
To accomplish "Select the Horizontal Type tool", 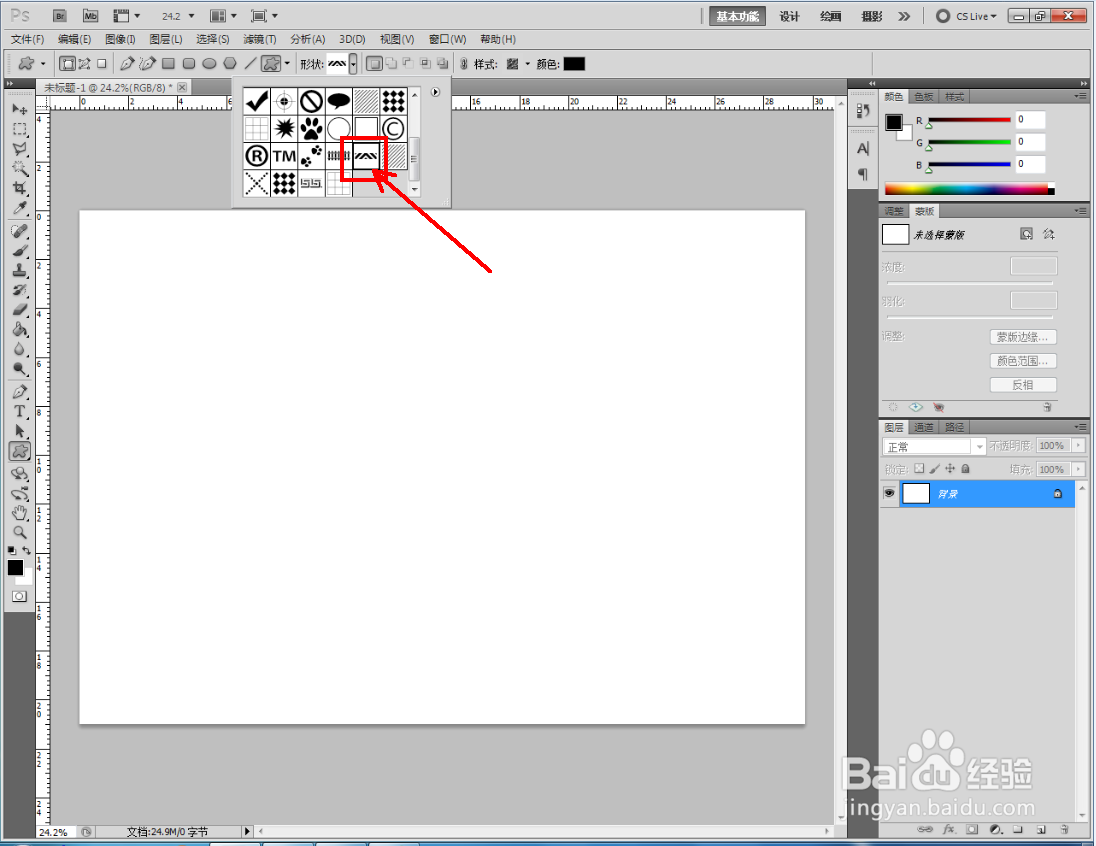I will point(20,412).
